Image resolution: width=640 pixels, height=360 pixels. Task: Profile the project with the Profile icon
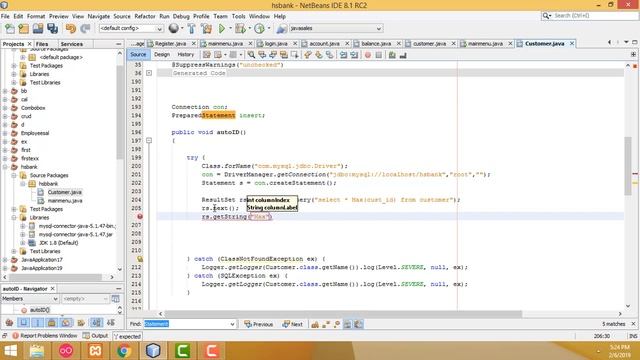coord(259,29)
